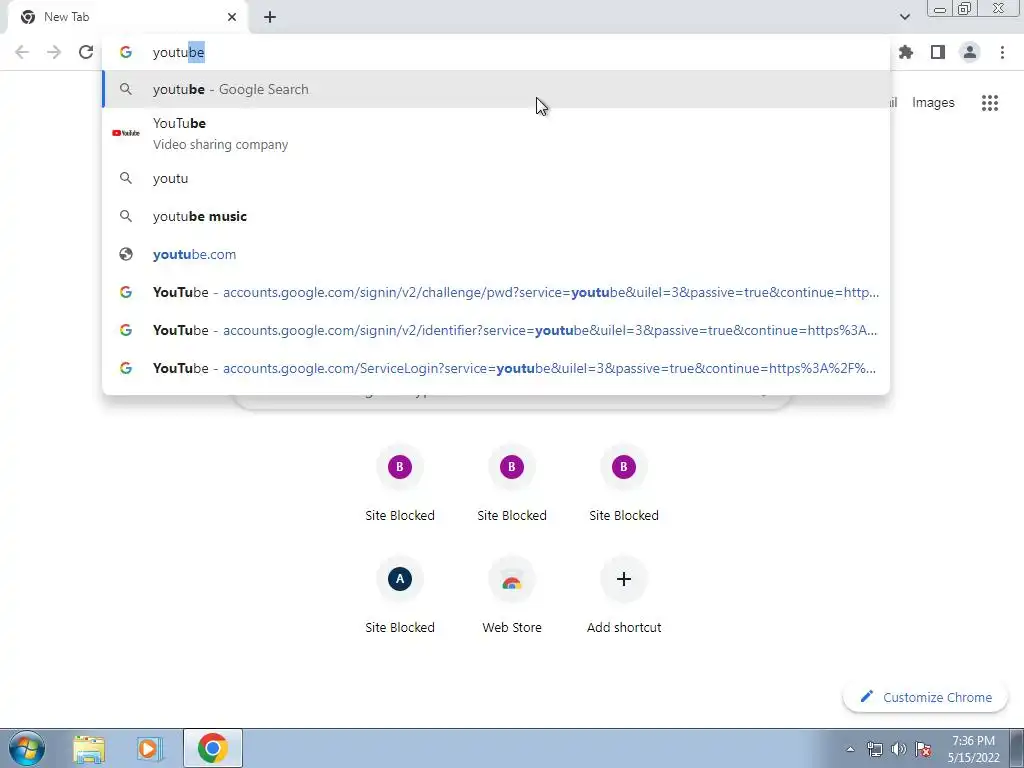Click the globe icon beside youtube.com

click(x=126, y=254)
